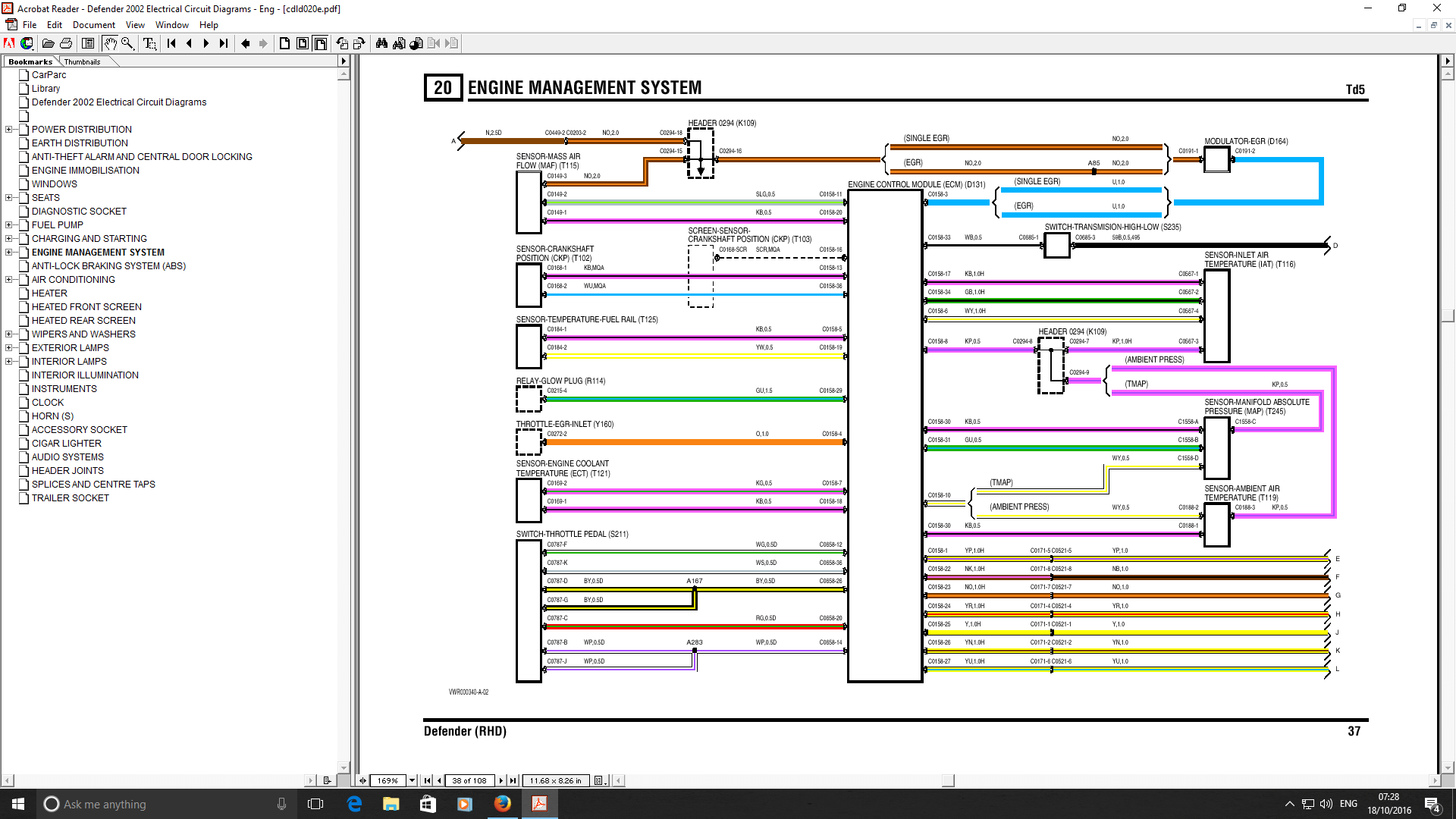Rotate view counterclockwise icon
Image resolution: width=1456 pixels, height=819 pixels.
tap(342, 43)
